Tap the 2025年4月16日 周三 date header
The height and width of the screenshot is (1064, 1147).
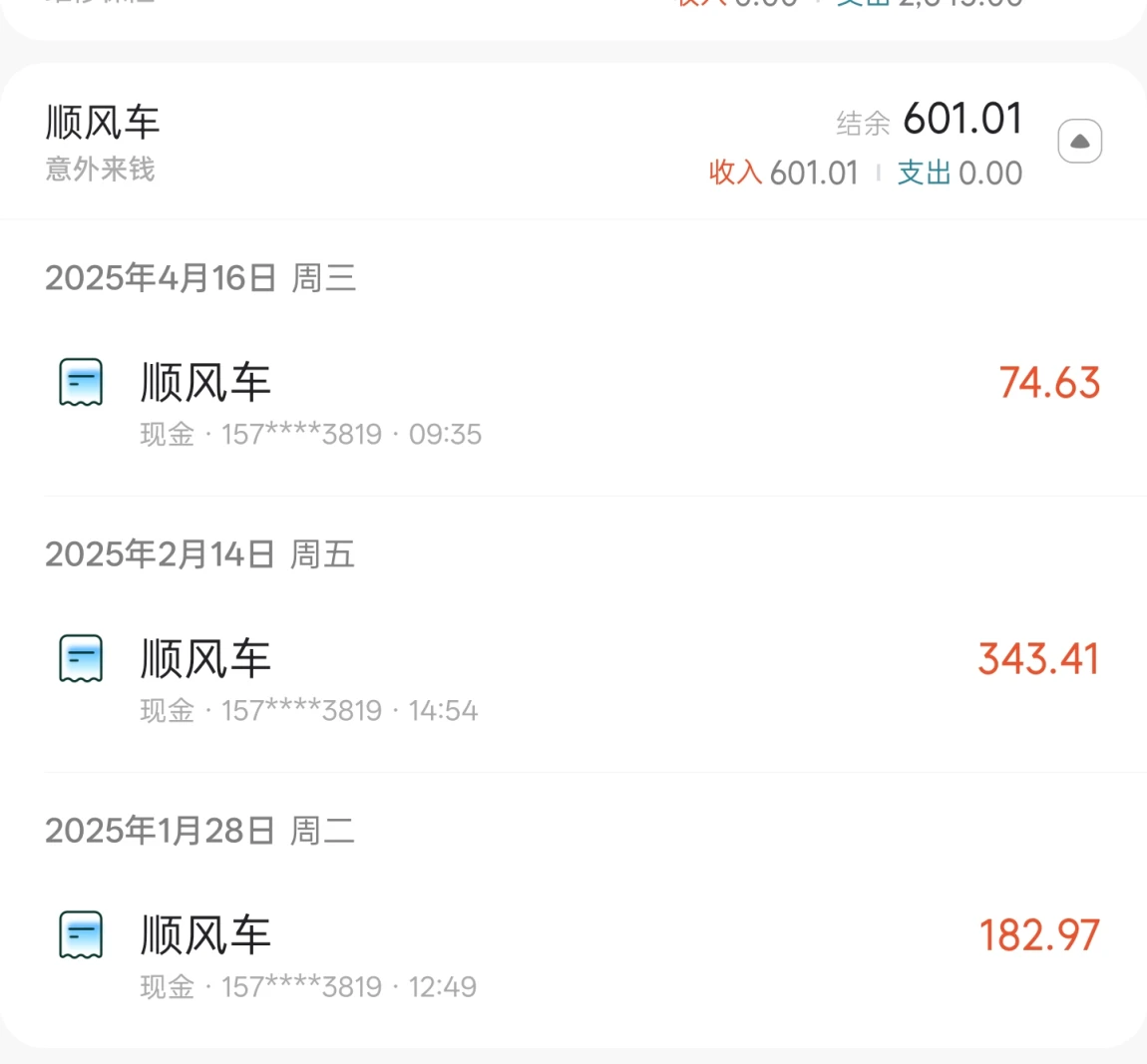[200, 278]
